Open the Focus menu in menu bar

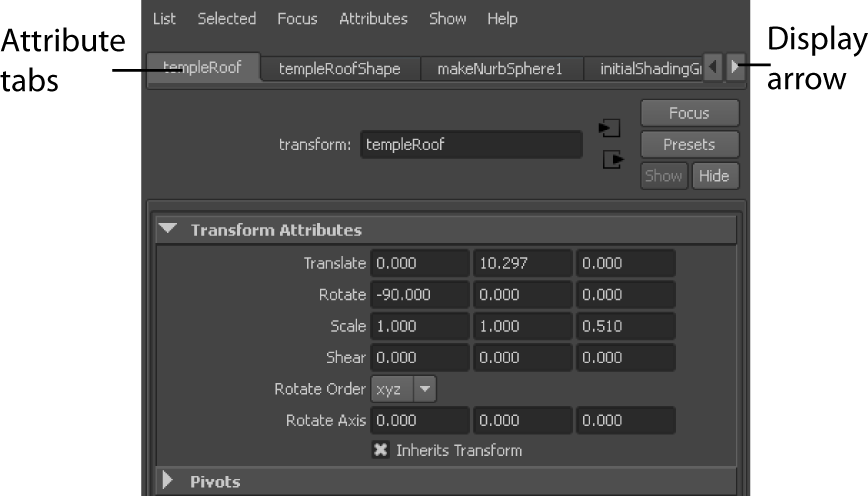pos(297,19)
